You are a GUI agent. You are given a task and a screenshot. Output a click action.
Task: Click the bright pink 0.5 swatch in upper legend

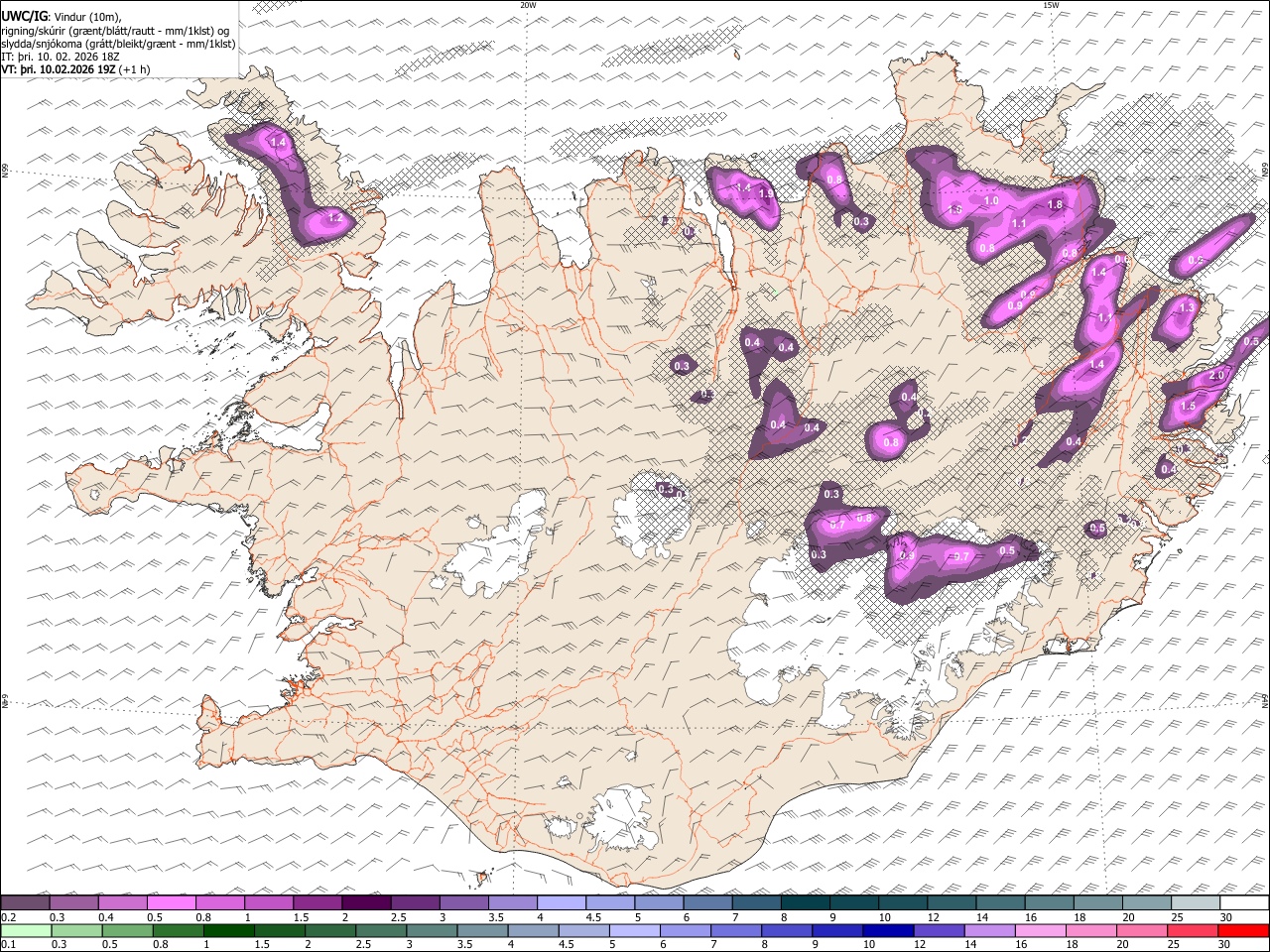pos(171,903)
